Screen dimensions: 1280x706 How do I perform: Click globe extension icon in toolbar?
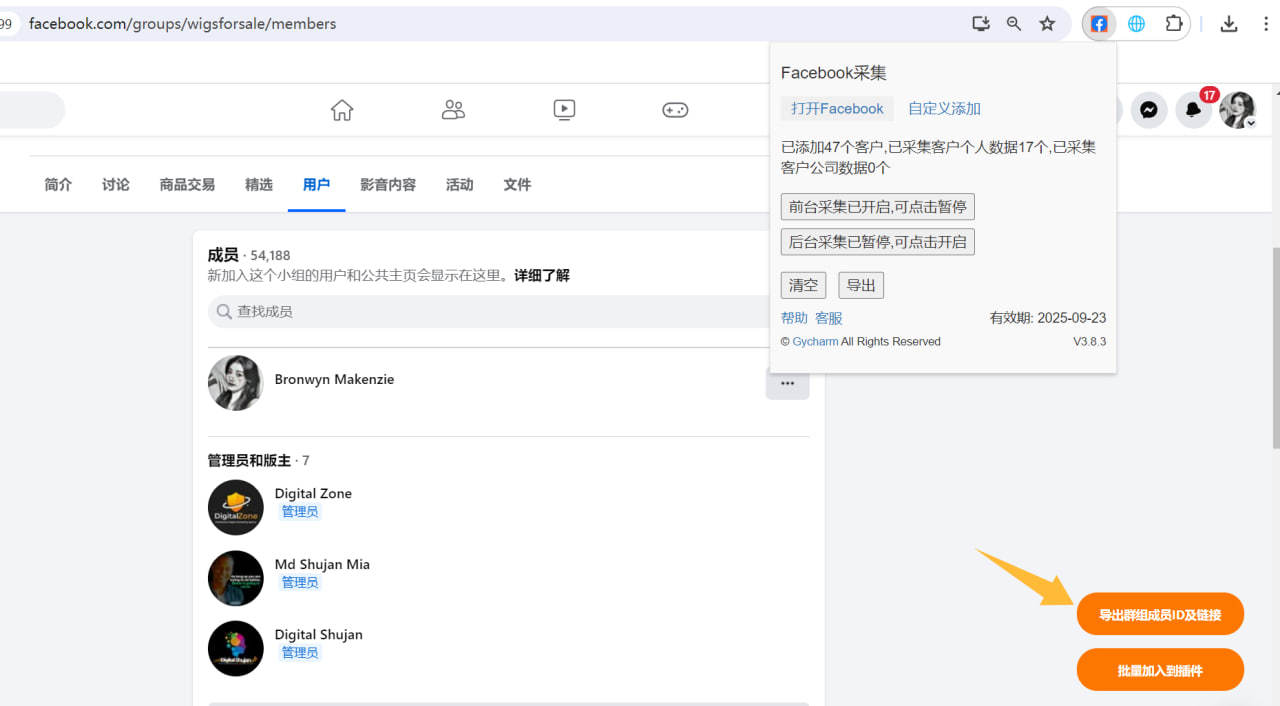click(x=1136, y=24)
